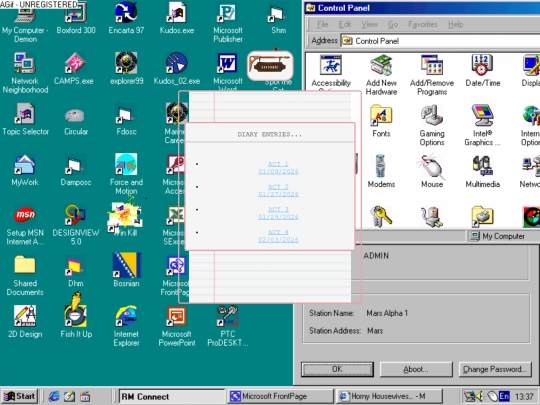Open the File menu in Control Panel

click(323, 24)
